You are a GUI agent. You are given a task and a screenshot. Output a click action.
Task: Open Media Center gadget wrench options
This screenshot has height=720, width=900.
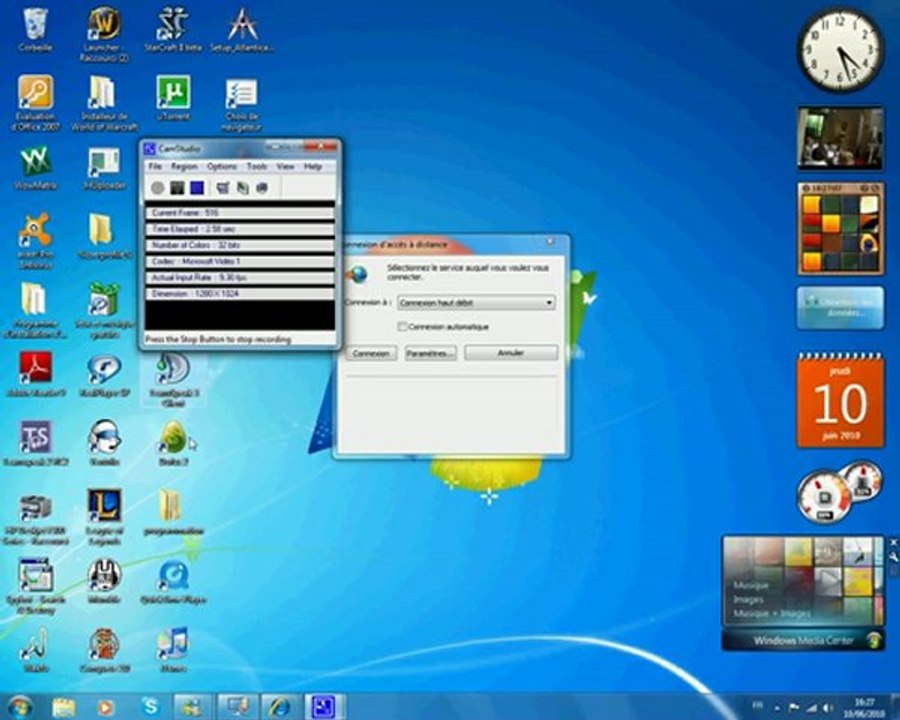pyautogui.click(x=894, y=556)
